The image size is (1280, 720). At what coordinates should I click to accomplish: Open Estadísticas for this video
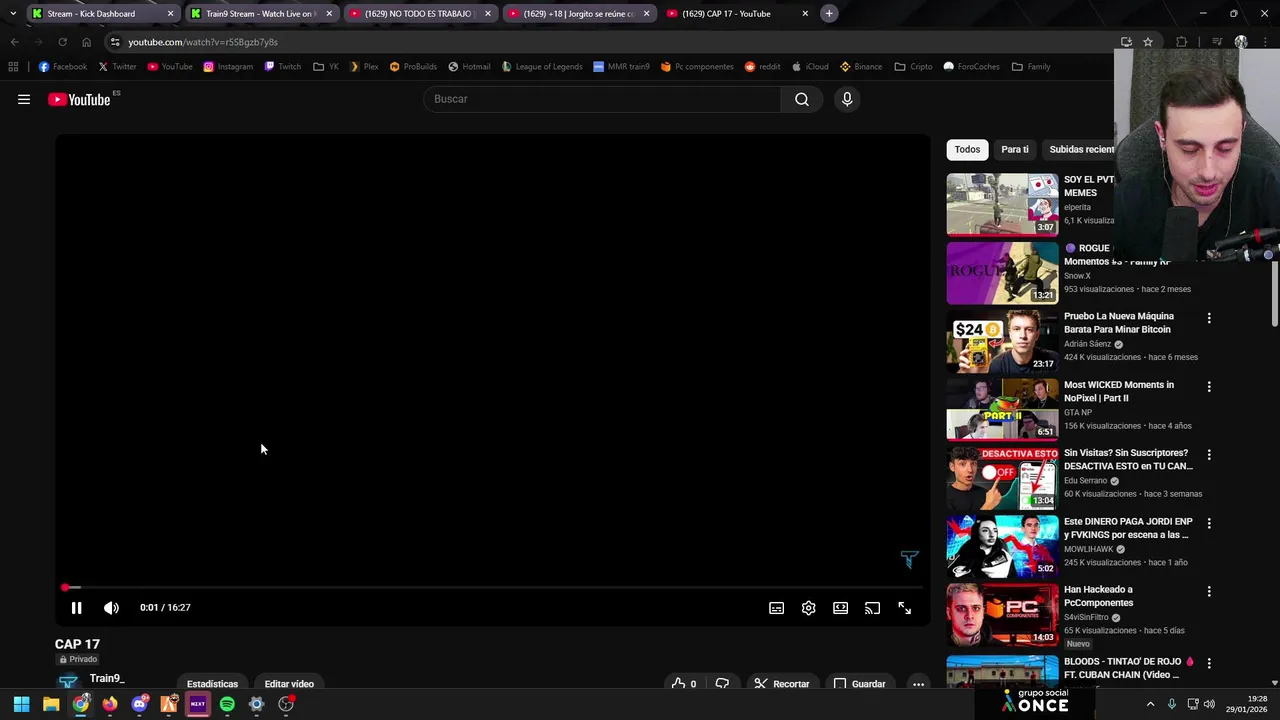[212, 684]
